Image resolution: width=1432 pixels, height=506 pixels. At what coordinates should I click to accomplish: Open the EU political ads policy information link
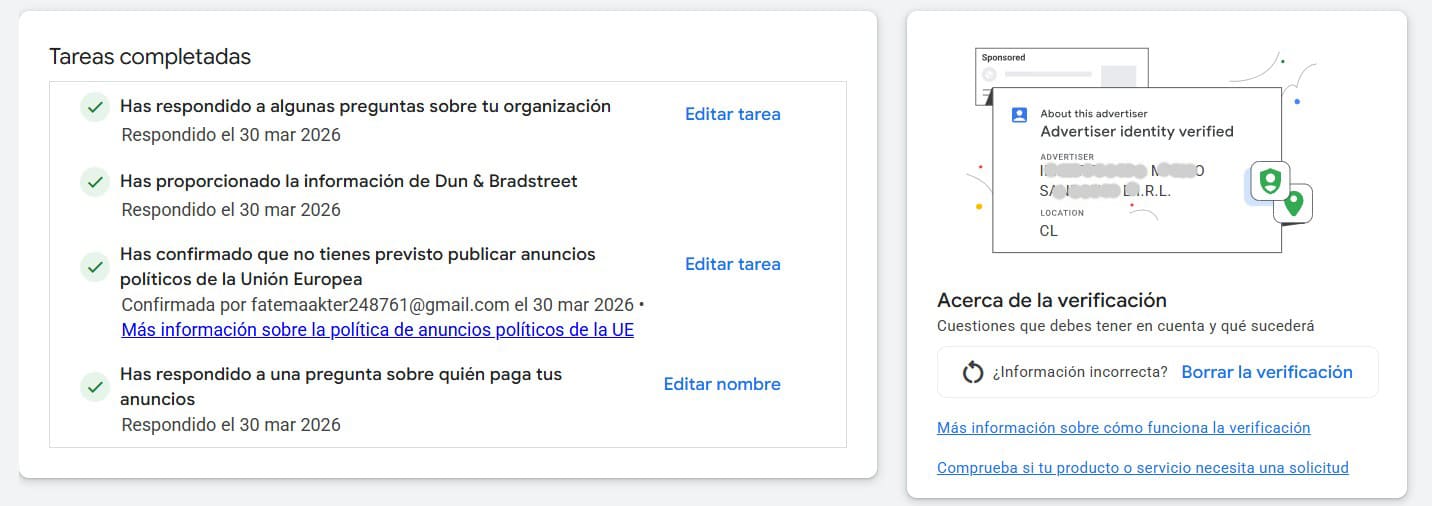click(x=377, y=330)
